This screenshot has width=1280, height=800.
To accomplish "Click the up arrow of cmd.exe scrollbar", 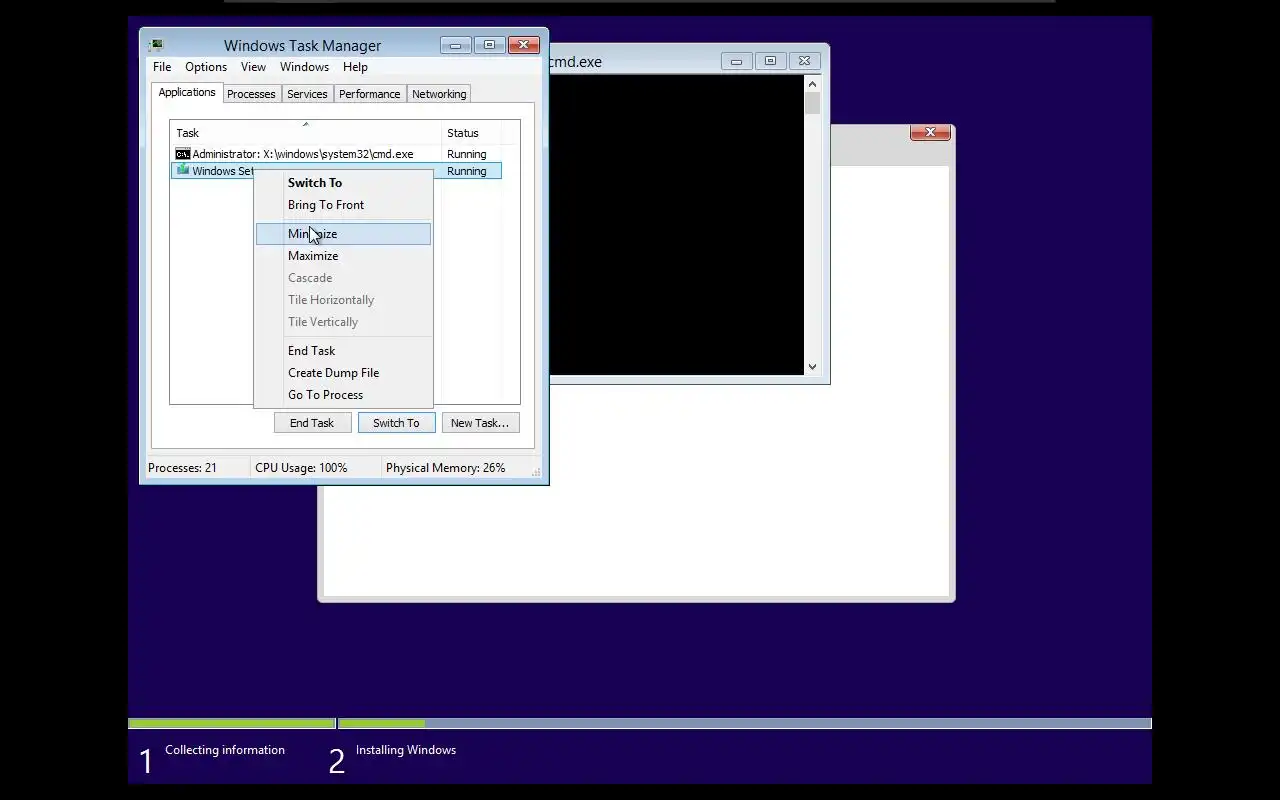I will [812, 84].
